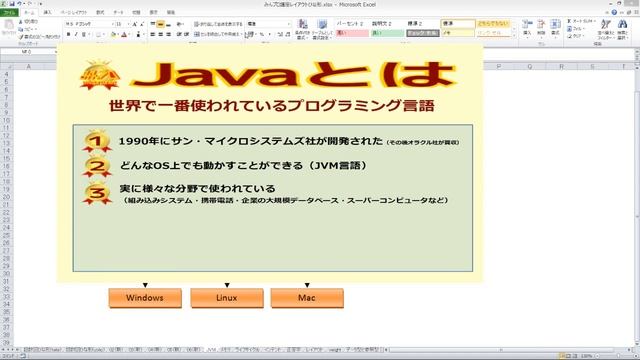Screen dimensions: 640x360
Task: Click the orange Linux button
Action: [x=227, y=298]
